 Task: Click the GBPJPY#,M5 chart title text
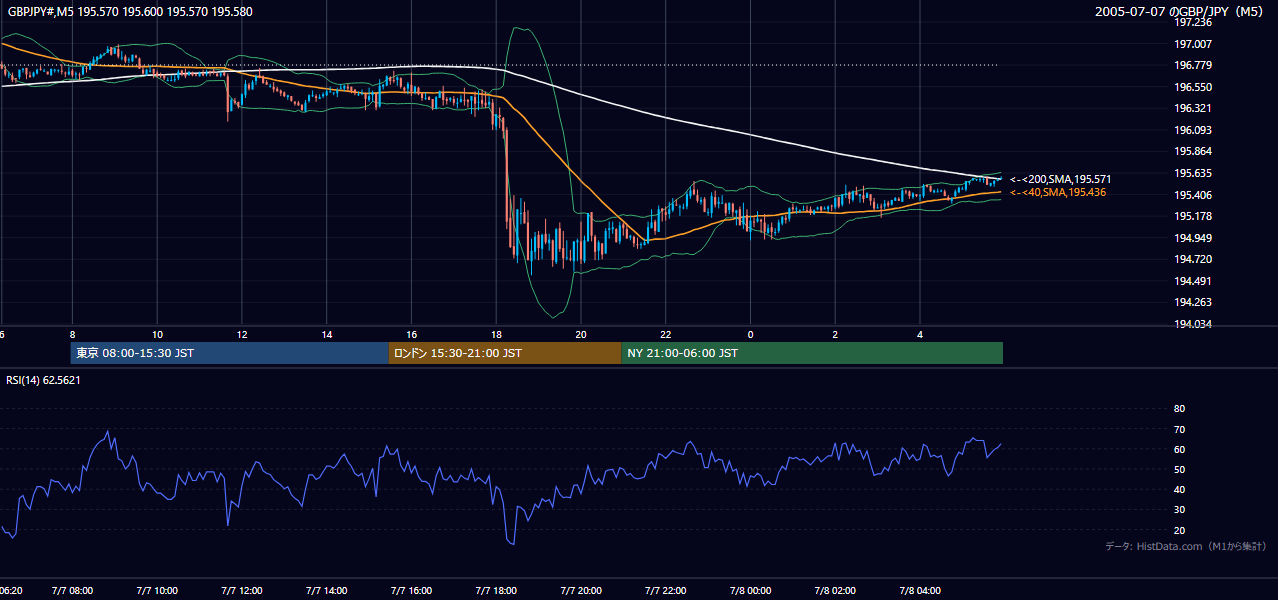point(130,11)
